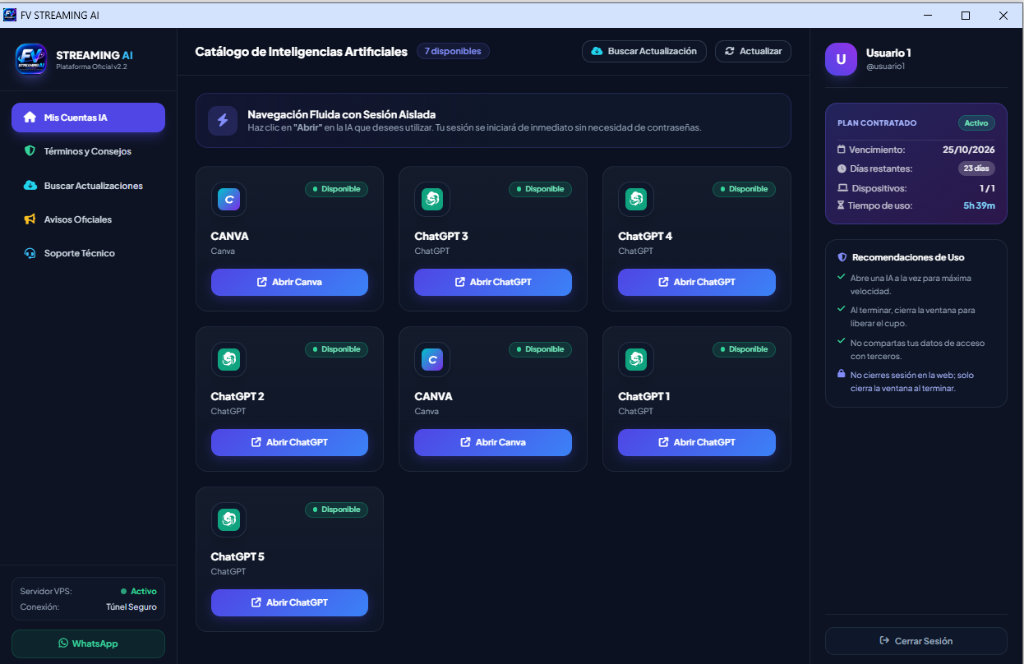
Task: Click the Disponible badge on the ChatGPT 3 card
Action: (540, 189)
